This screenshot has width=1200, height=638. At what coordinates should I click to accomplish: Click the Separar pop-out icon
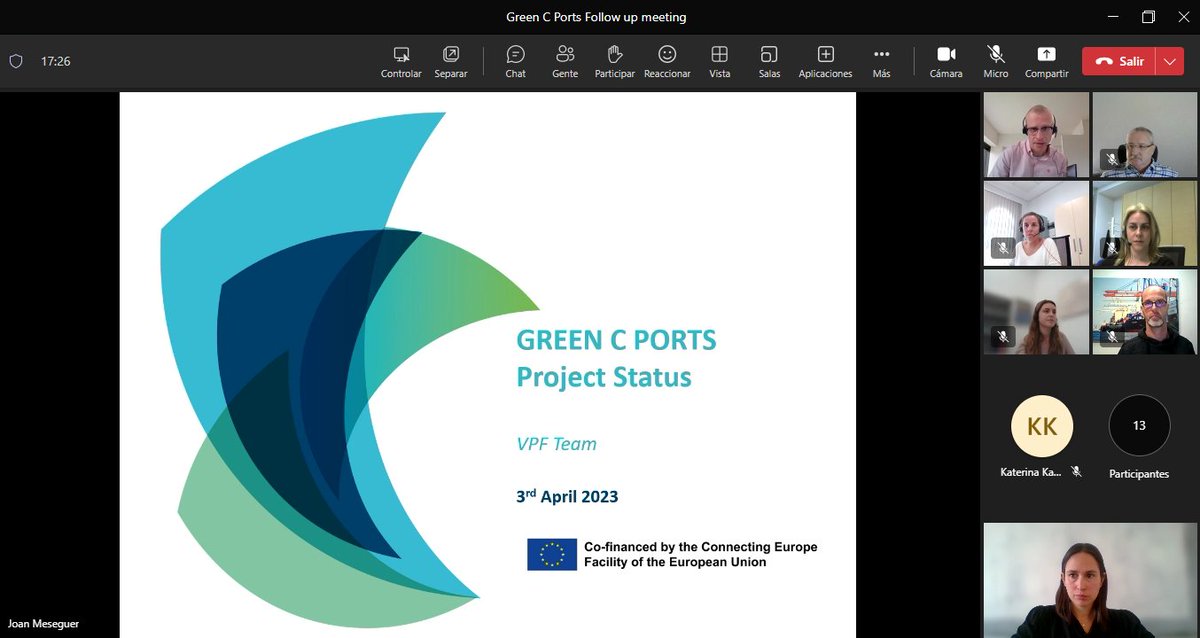coord(451,54)
